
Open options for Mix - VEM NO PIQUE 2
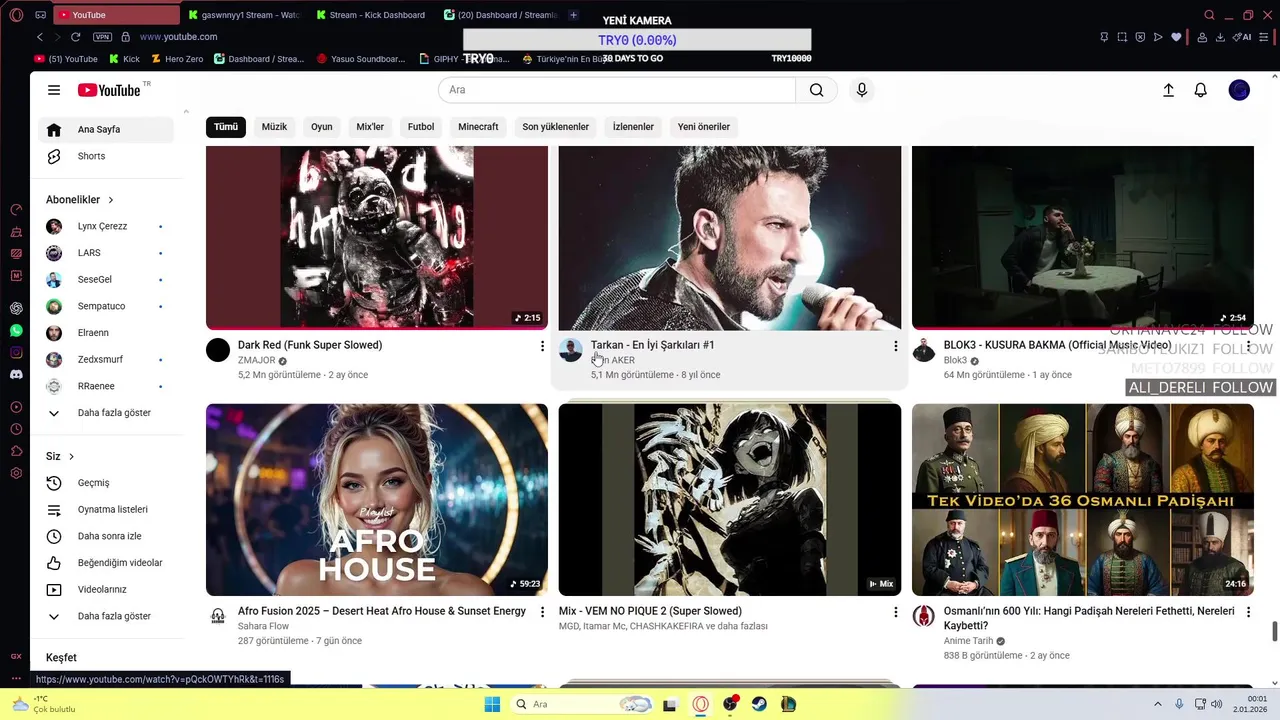tap(895, 612)
